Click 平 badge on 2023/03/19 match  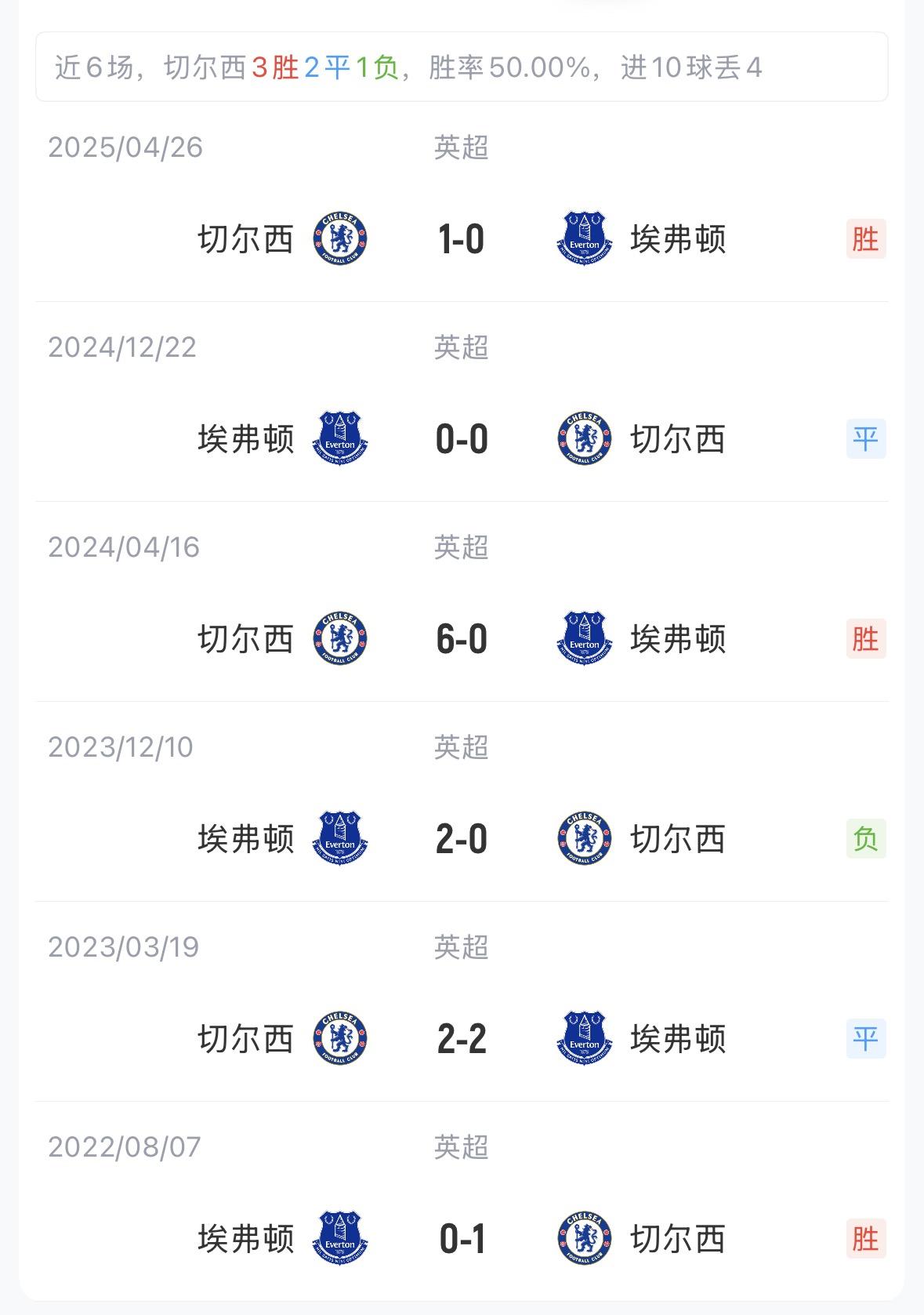[866, 1038]
